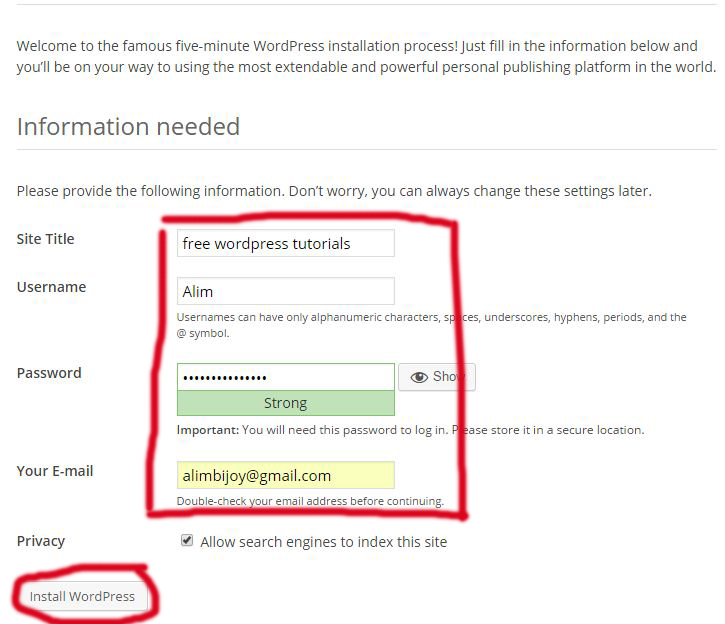This screenshot has width=725, height=624.
Task: Click the Password form label
Action: coord(49,373)
